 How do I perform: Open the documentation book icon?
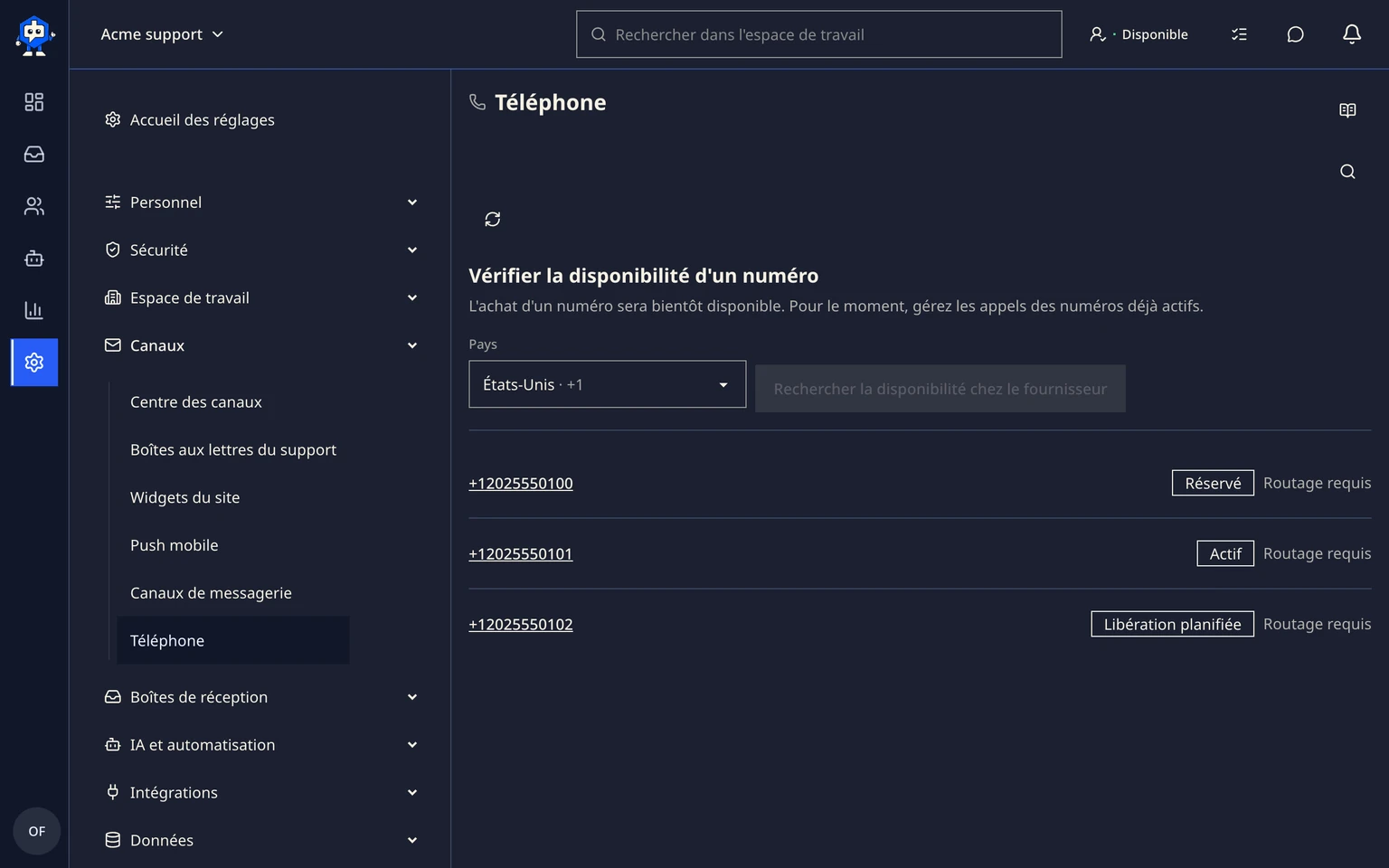(x=1347, y=110)
